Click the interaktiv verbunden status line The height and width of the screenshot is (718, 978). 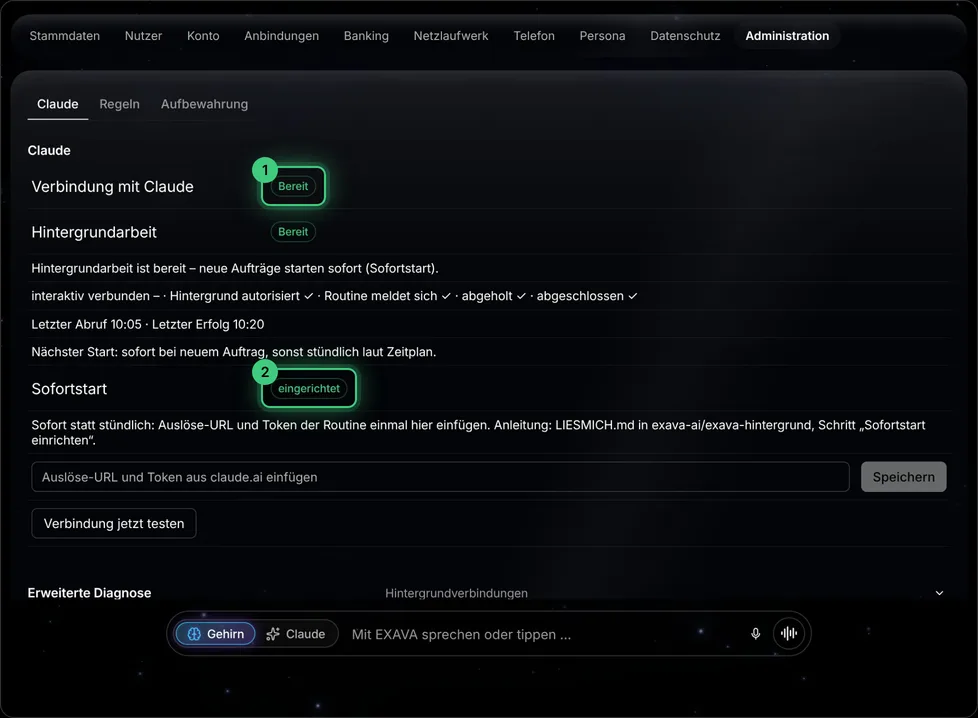tap(334, 296)
